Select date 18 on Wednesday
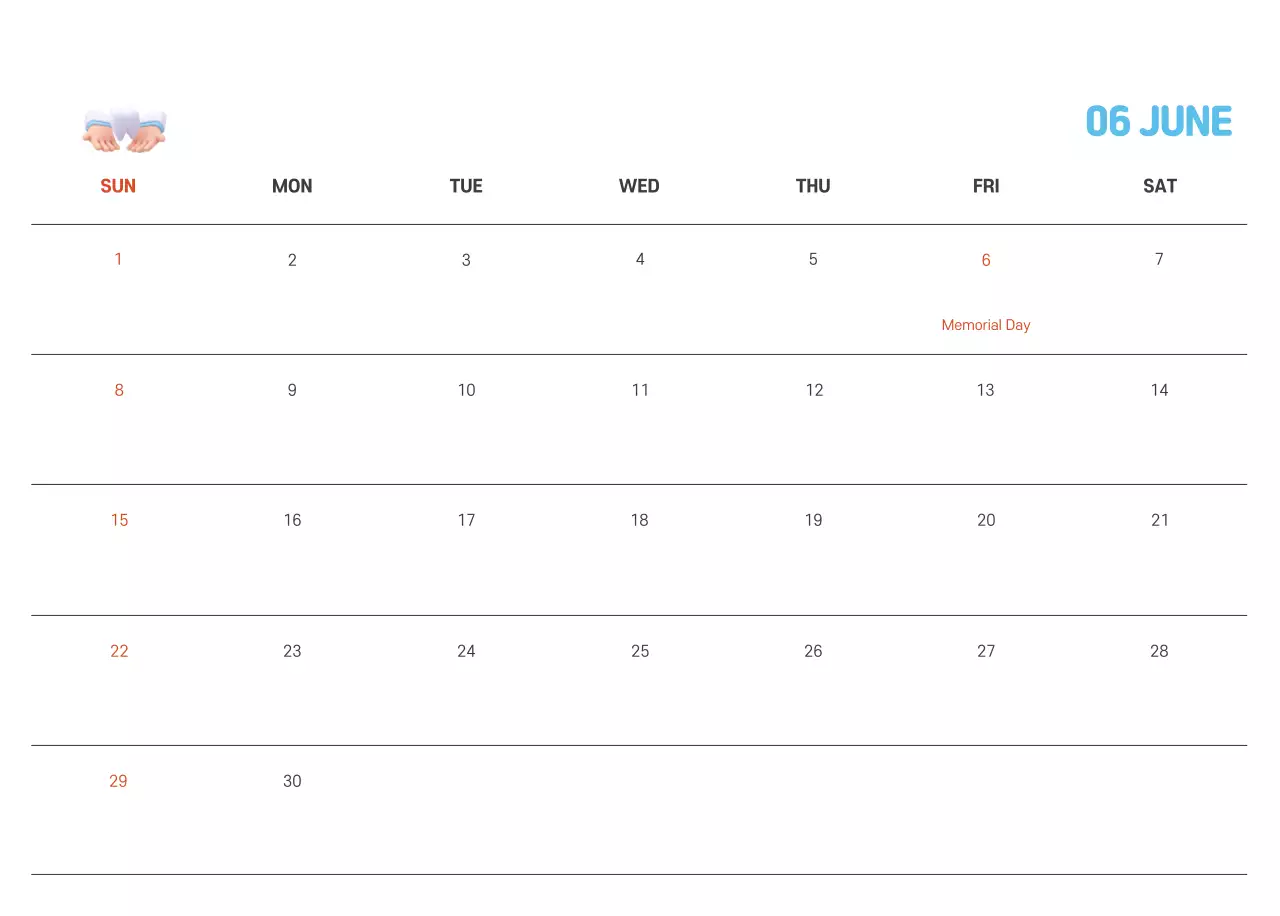Viewport: 1280px width, 916px height. point(639,520)
